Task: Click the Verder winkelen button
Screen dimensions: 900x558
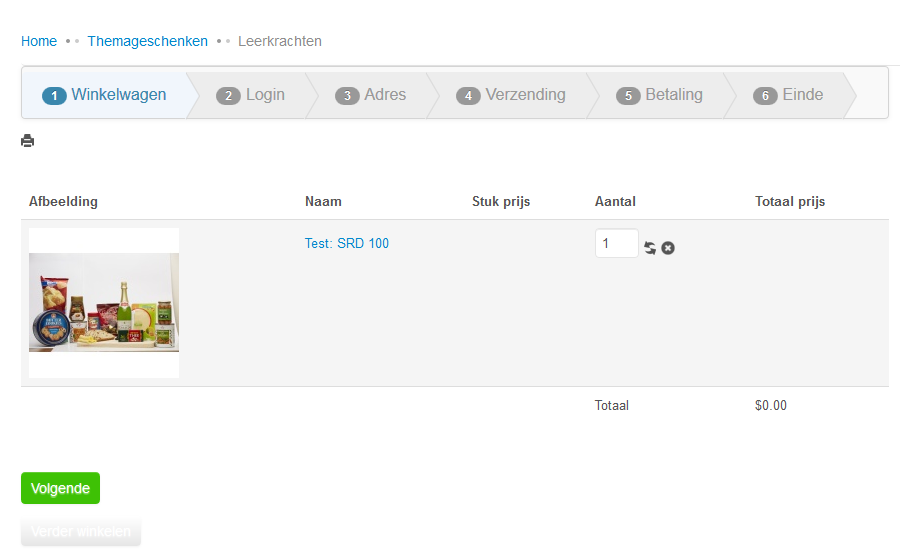Action: pos(81,531)
